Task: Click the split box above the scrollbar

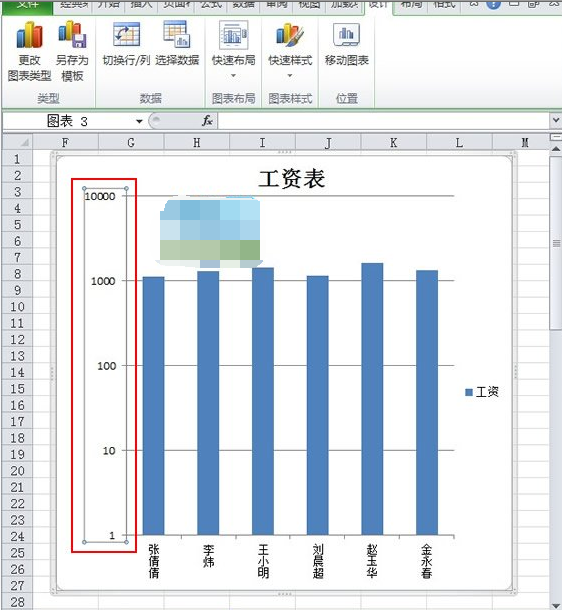Action: [556, 137]
